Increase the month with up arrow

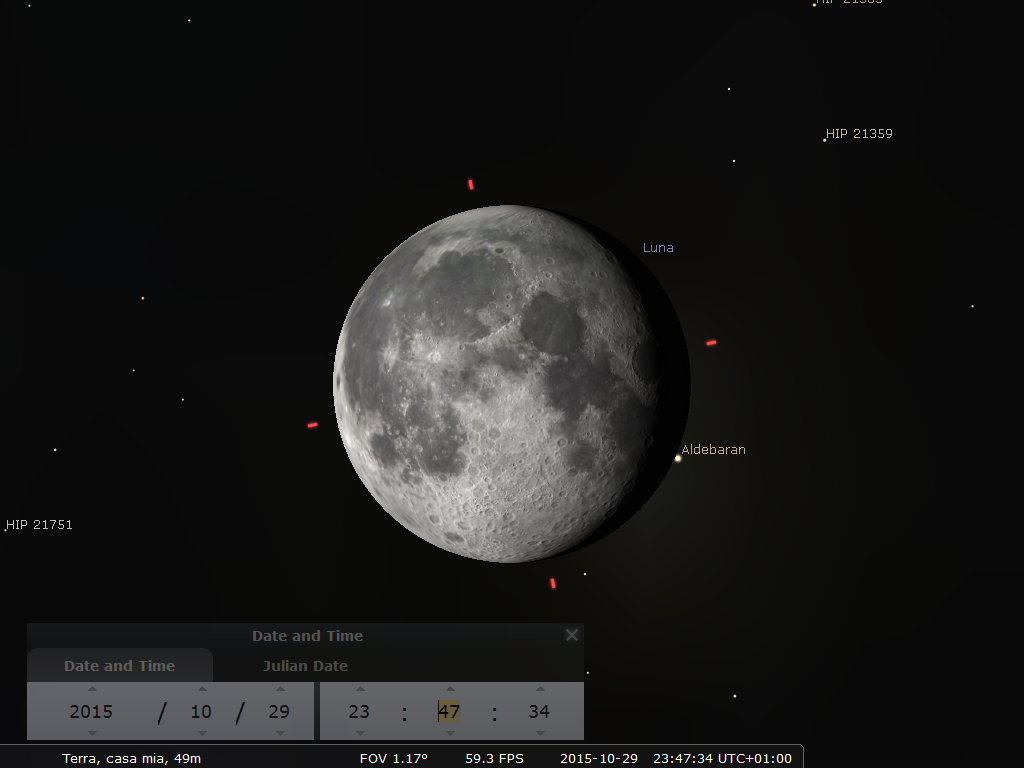click(202, 689)
